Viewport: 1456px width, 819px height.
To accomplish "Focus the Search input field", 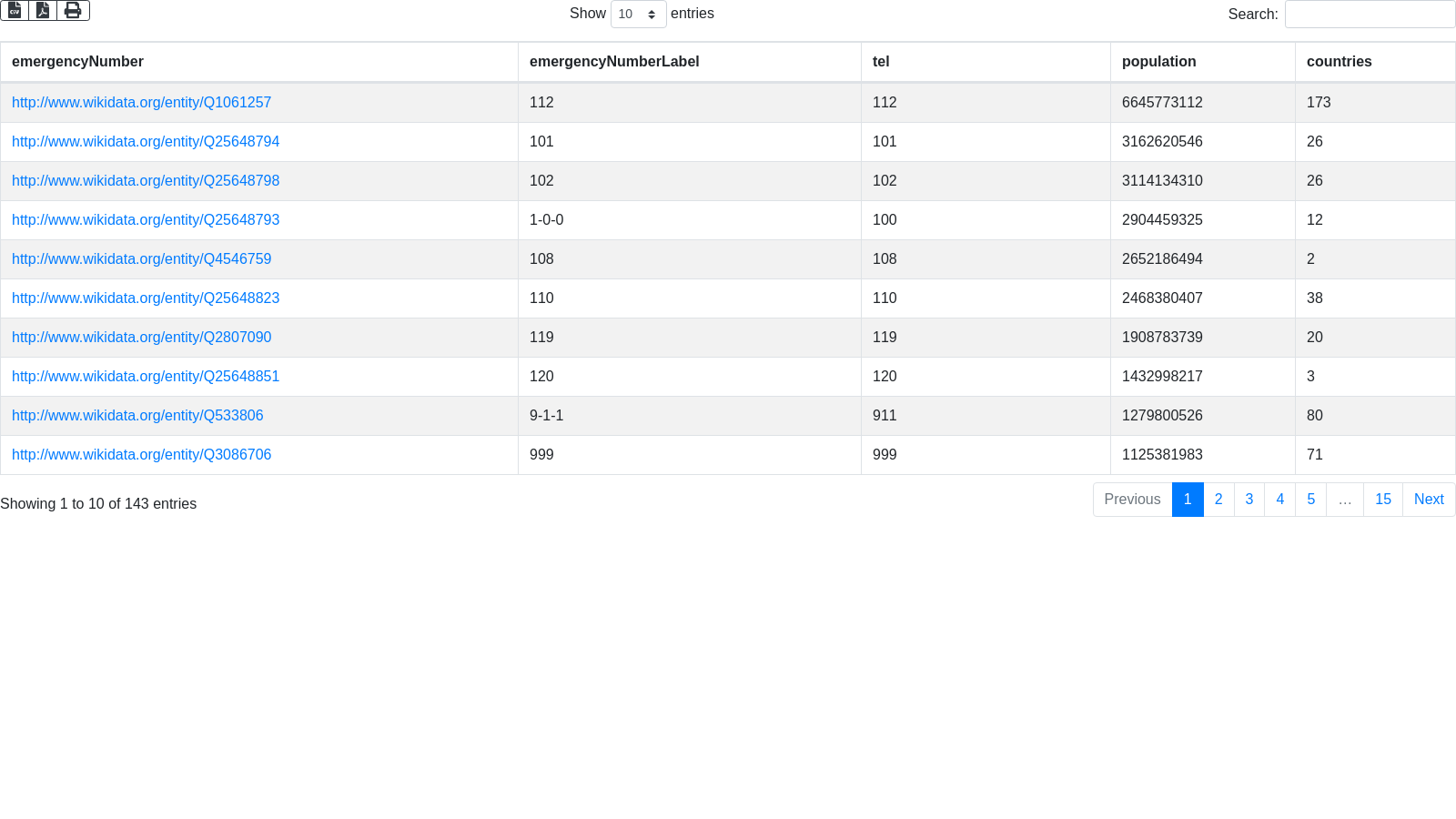I will (x=1369, y=15).
